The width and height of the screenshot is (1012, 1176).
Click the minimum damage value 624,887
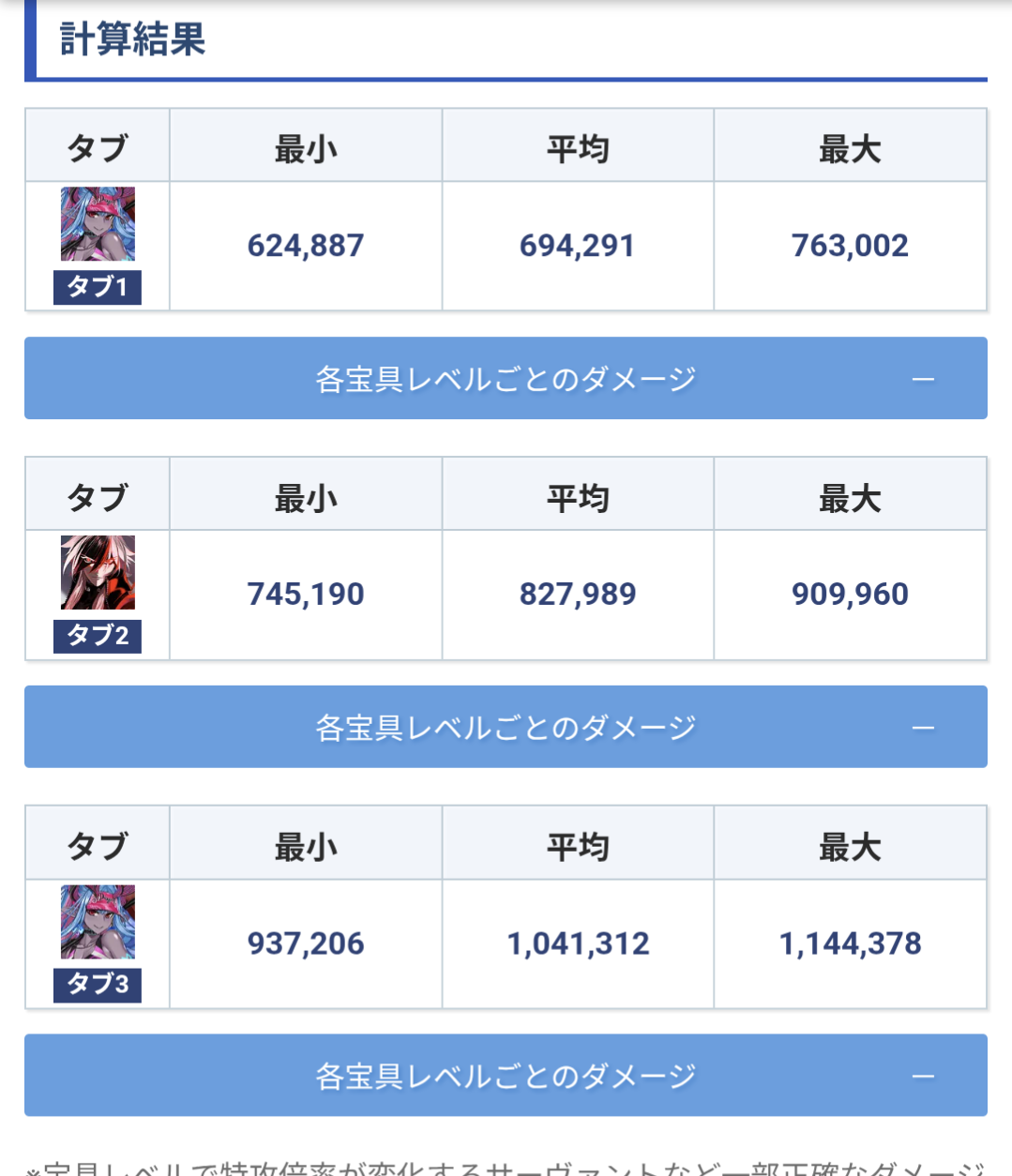coord(306,246)
